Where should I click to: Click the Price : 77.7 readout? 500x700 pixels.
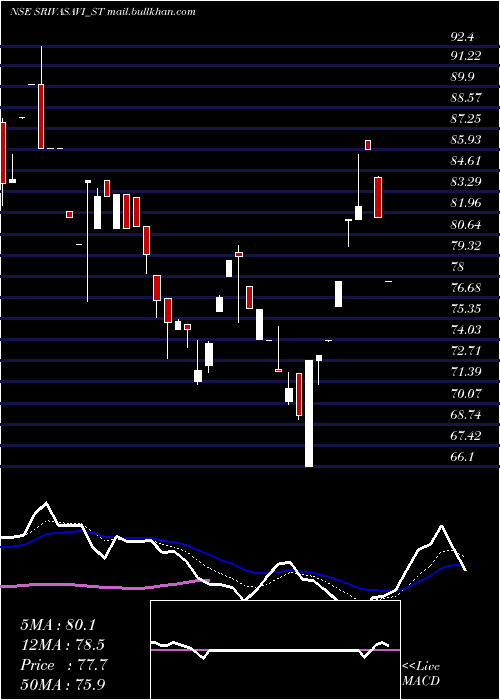63,665
